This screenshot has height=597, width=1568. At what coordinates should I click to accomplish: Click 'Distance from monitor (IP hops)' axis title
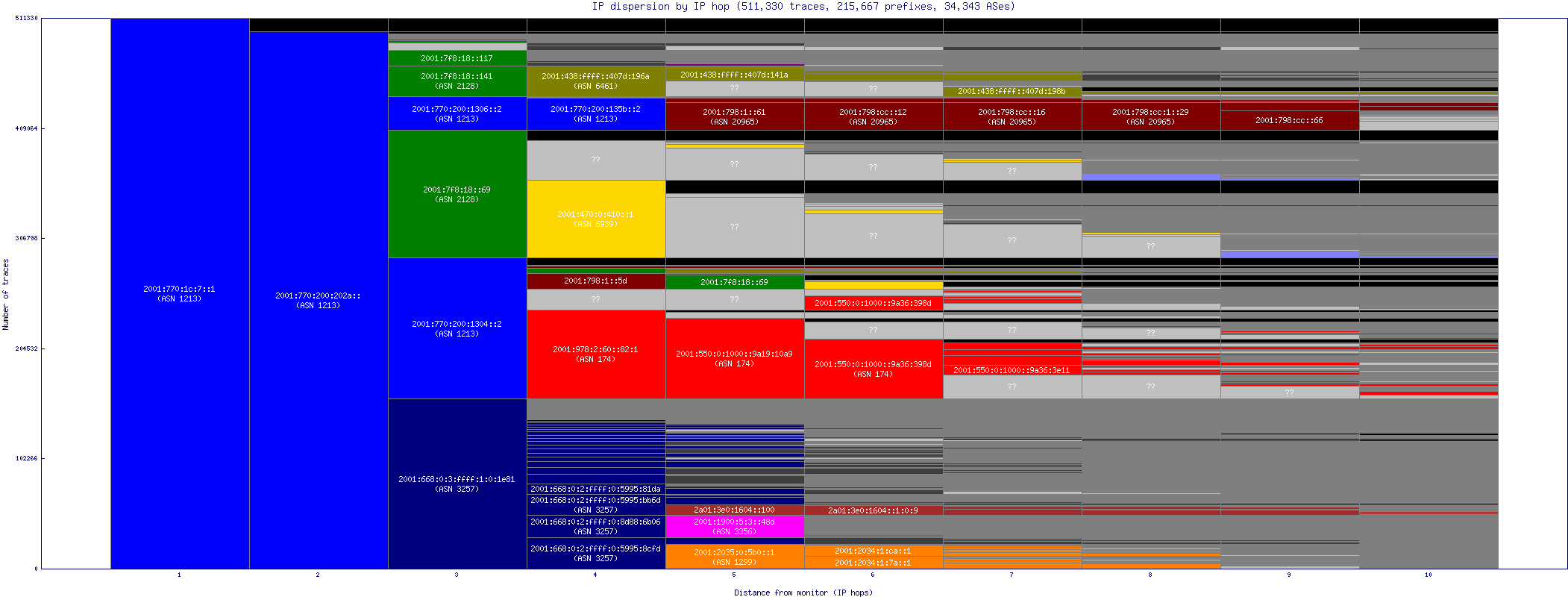pos(803,593)
